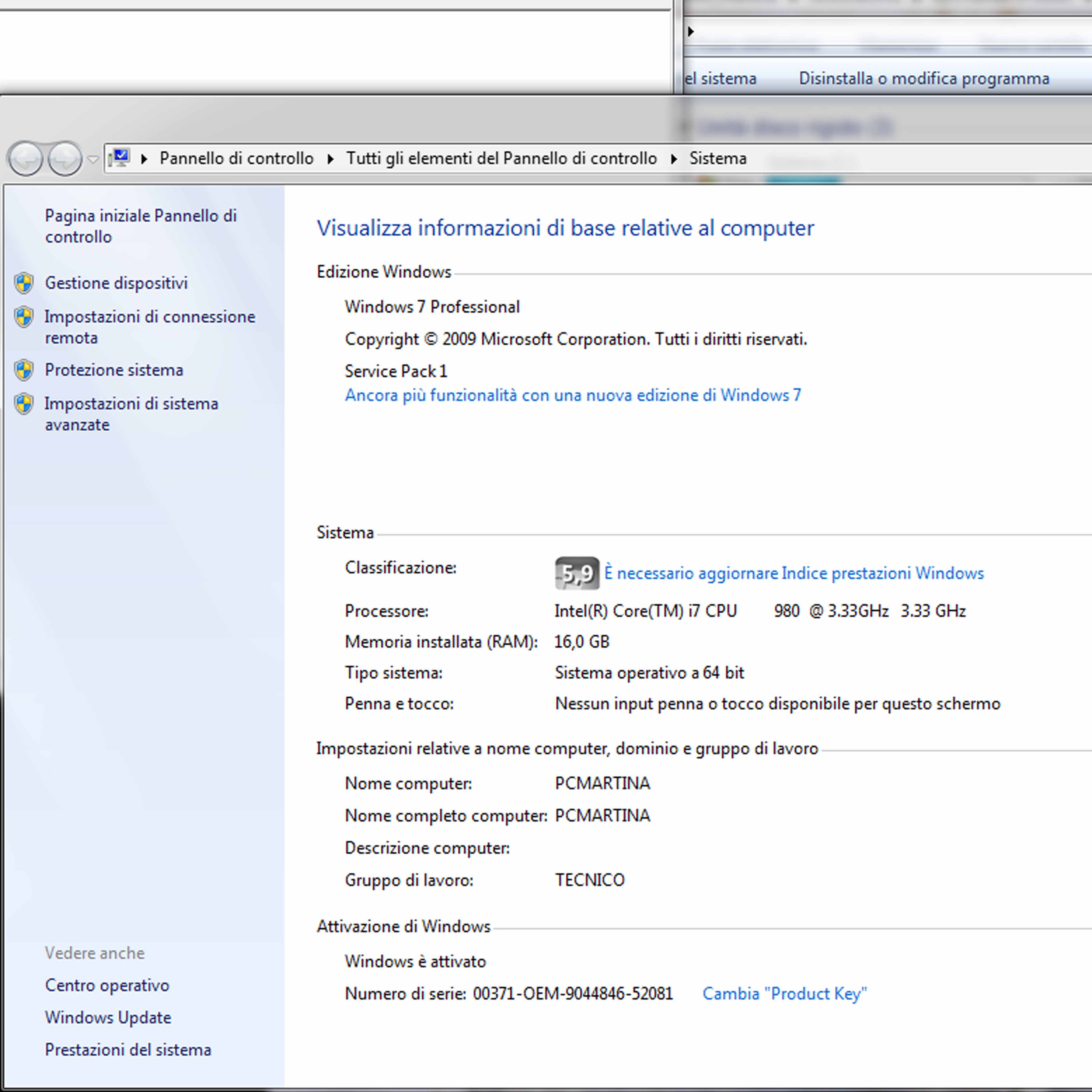
Task: Click shield icon next to Gestione dispositivi
Action: coord(24,283)
